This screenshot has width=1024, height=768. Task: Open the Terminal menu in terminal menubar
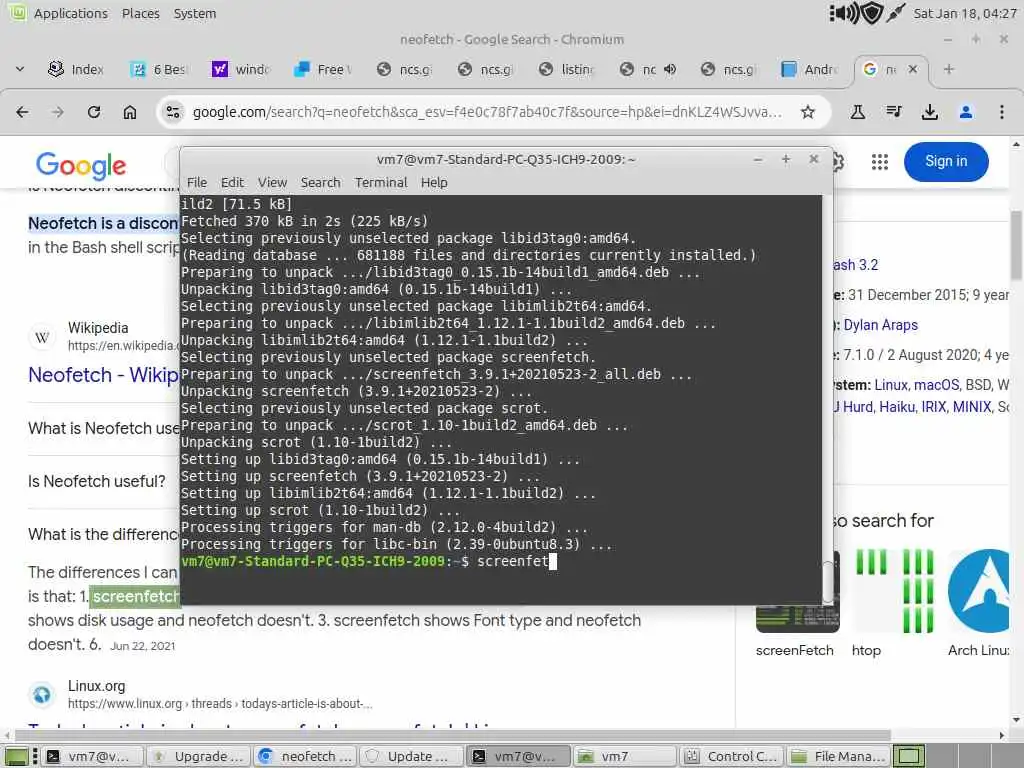point(381,182)
